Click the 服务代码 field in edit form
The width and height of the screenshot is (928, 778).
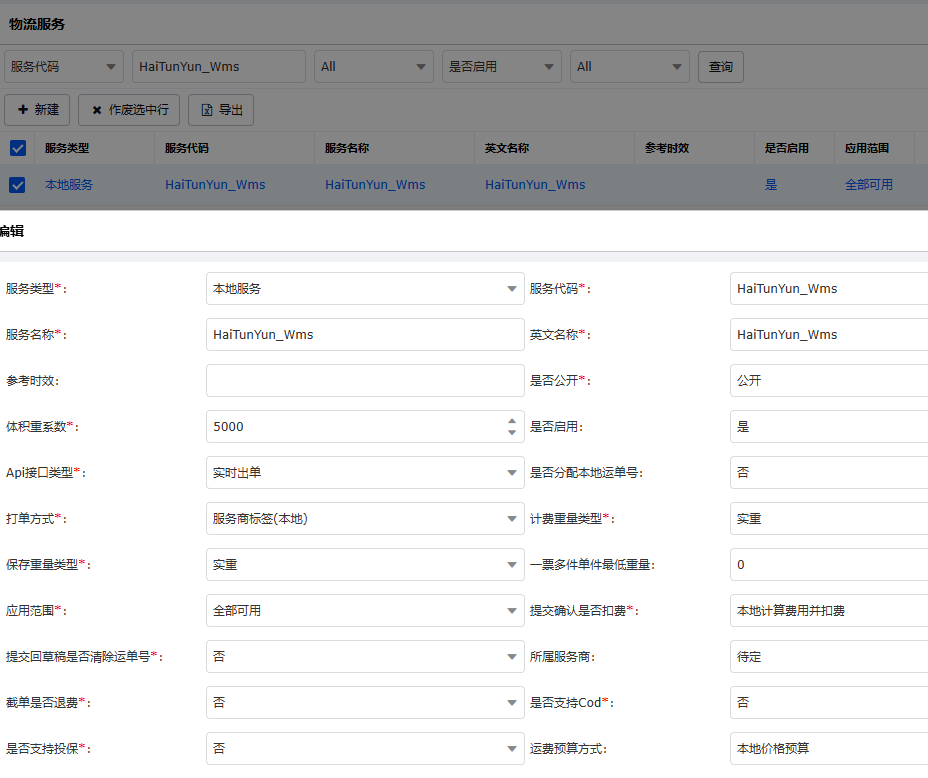(829, 289)
